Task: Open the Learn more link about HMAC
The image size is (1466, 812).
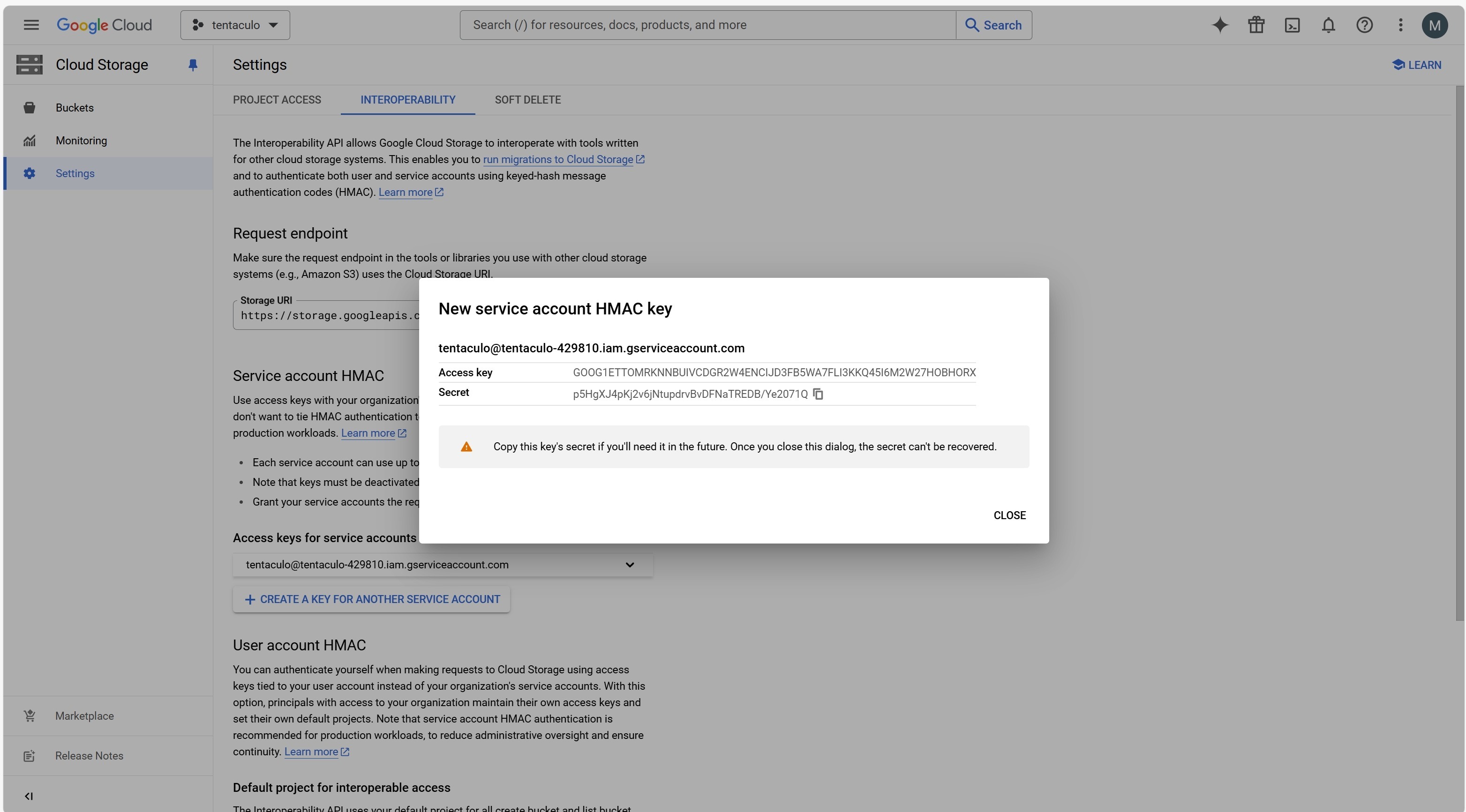Action: tap(411, 193)
